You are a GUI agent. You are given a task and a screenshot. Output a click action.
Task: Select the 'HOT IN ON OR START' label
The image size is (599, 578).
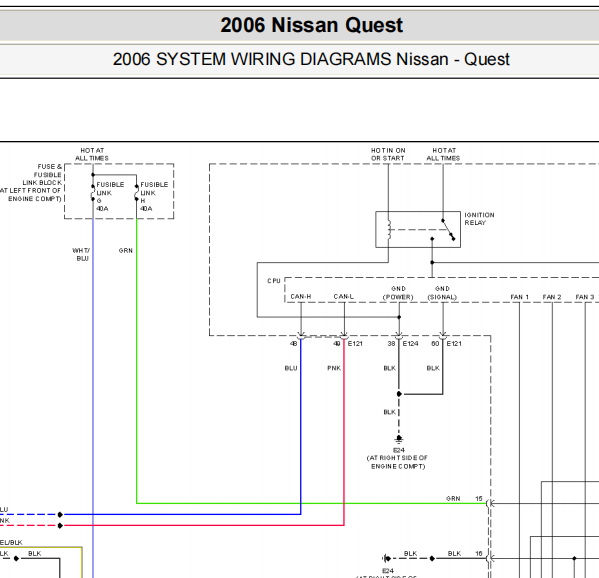pos(388,154)
